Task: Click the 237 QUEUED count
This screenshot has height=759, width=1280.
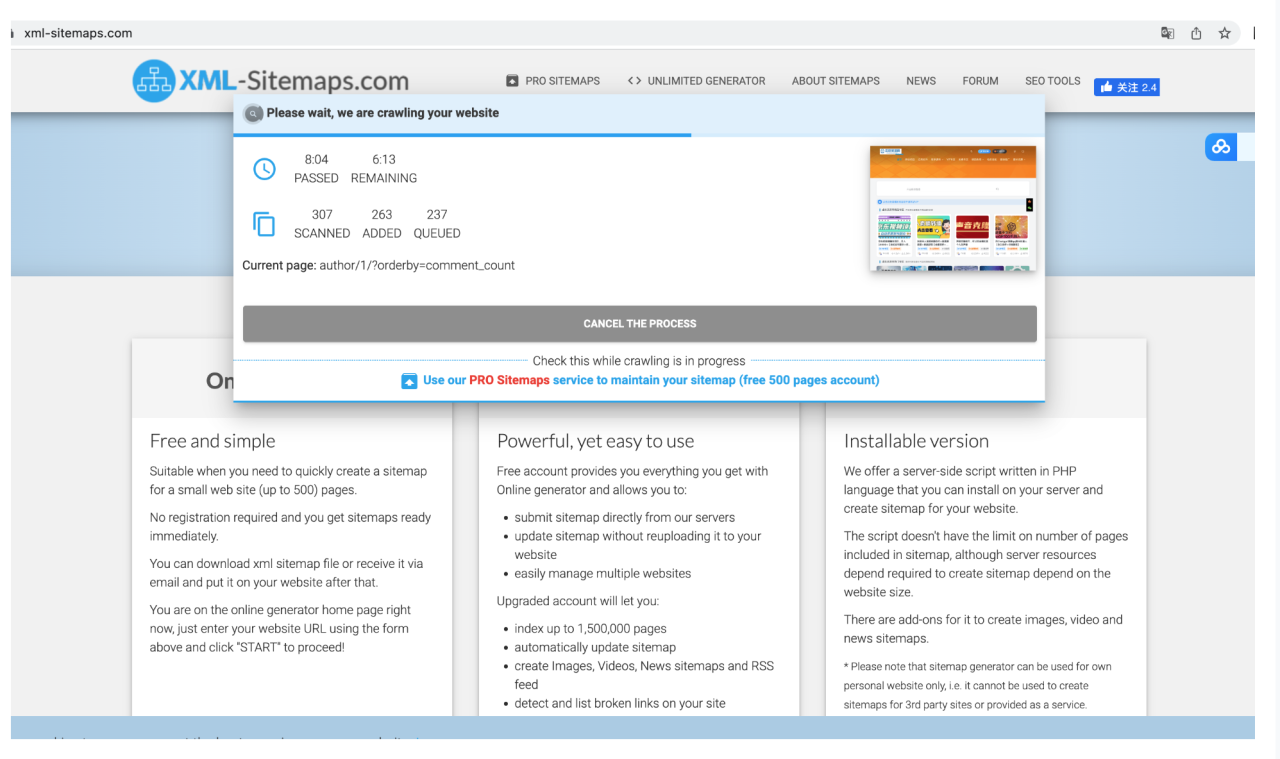Action: [437, 214]
